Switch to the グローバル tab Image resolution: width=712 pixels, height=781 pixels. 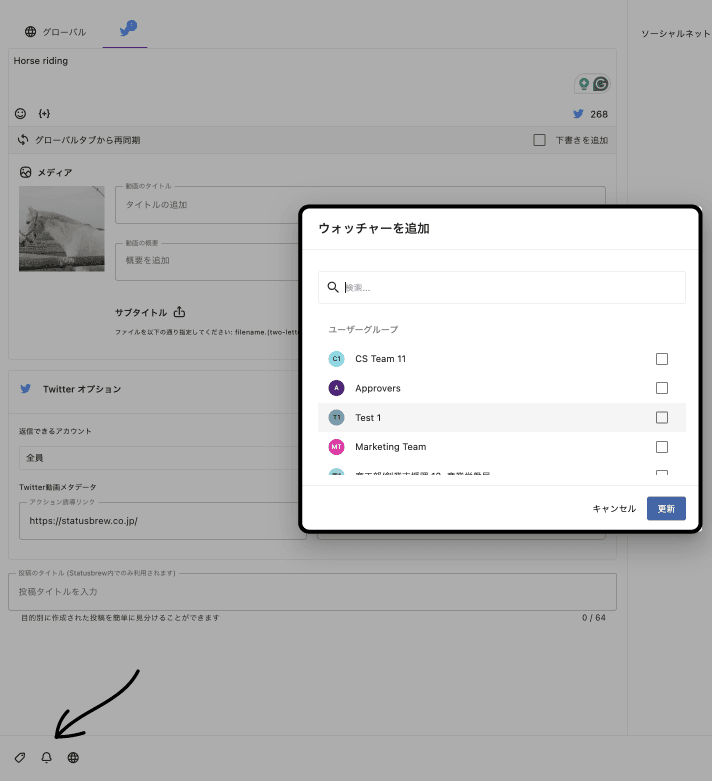[x=56, y=32]
